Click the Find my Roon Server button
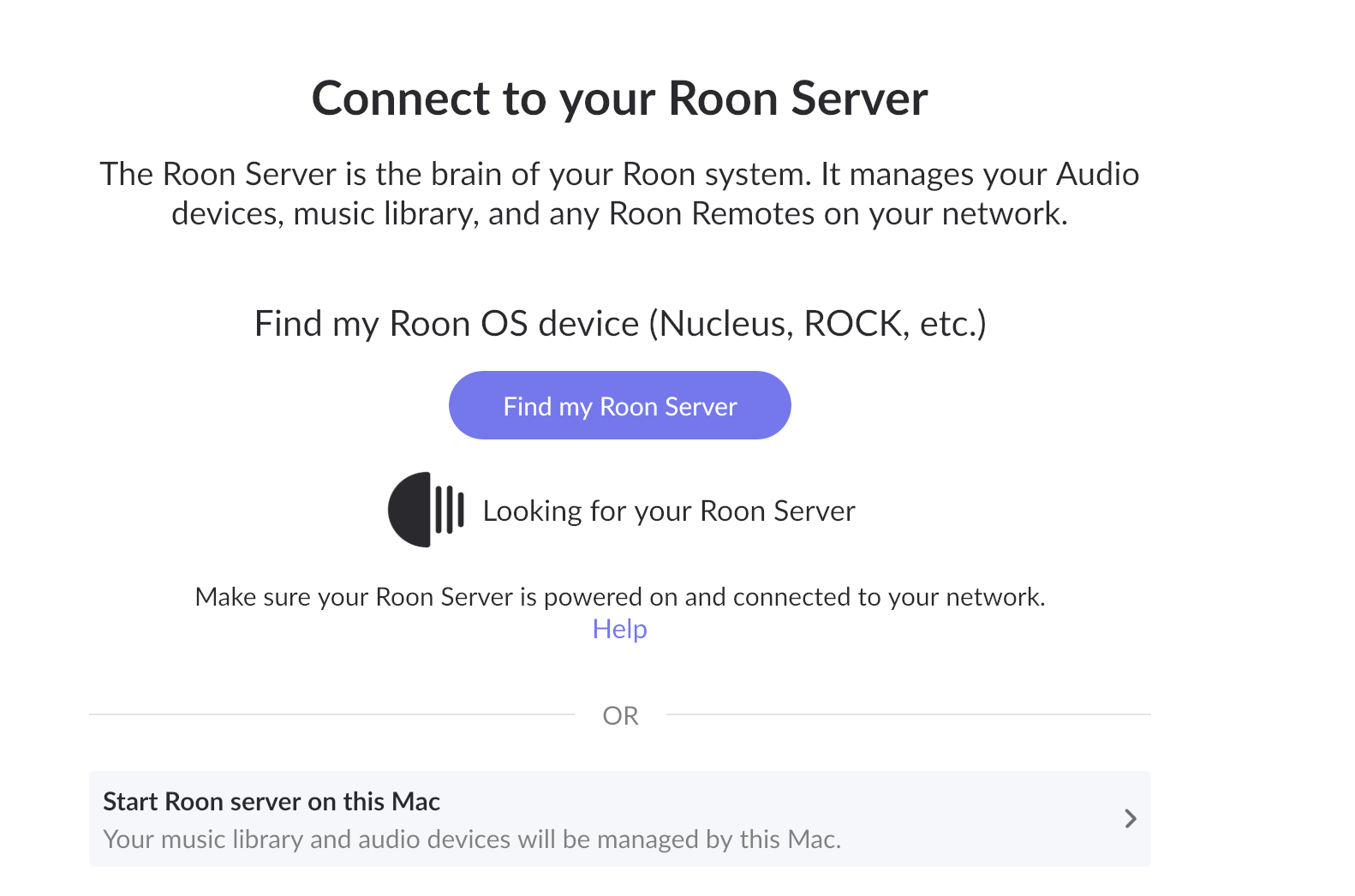 [619, 405]
